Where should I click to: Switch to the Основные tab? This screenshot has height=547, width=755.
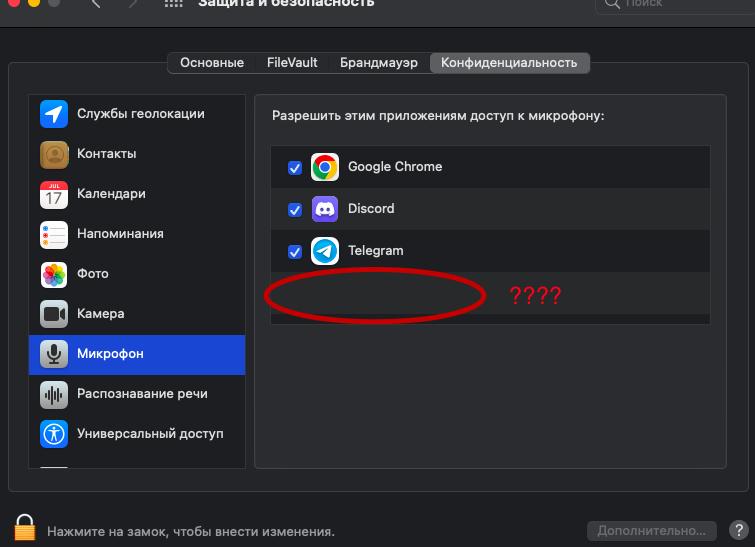point(212,62)
